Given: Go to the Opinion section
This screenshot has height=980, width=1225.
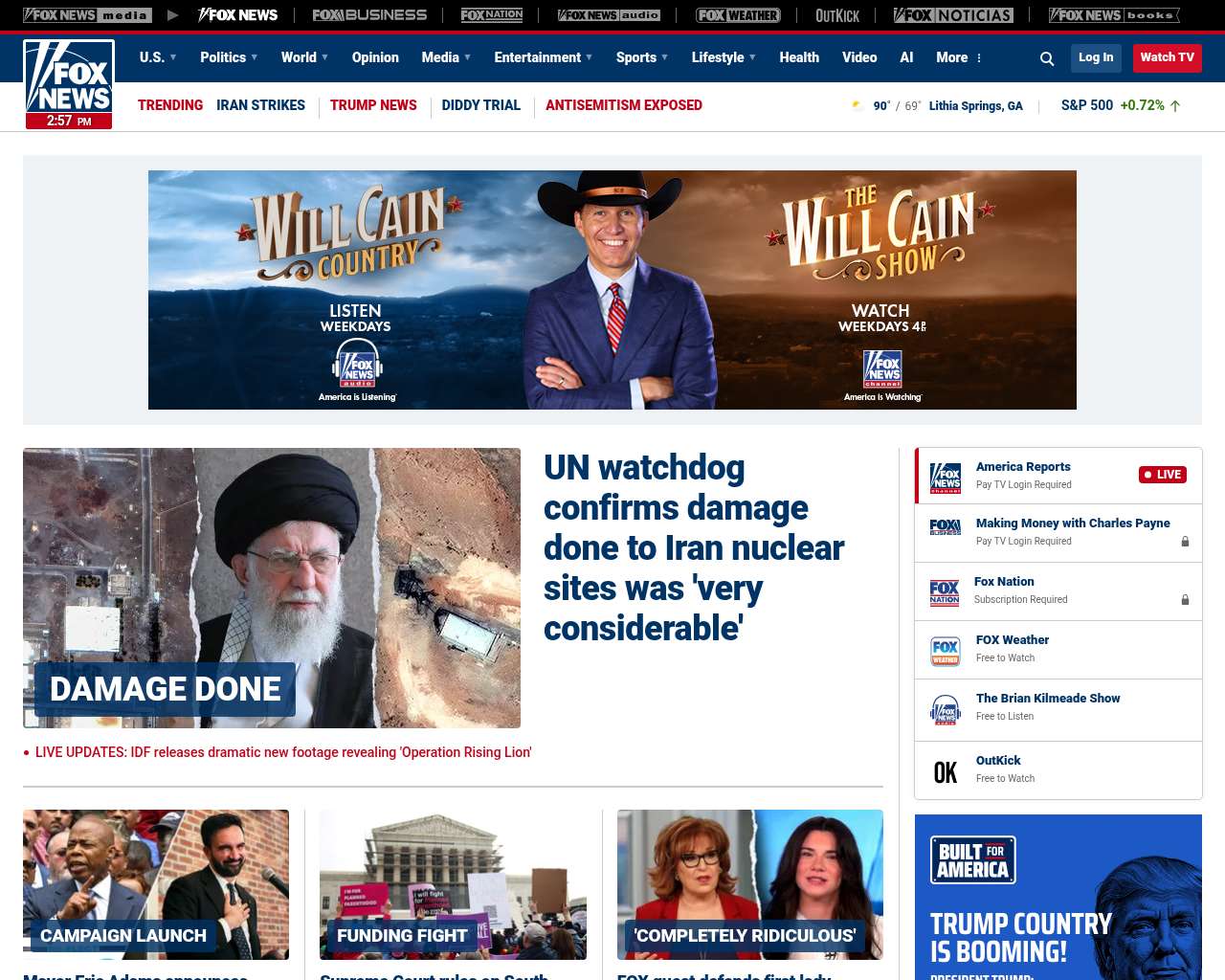Looking at the screenshot, I should [x=375, y=57].
